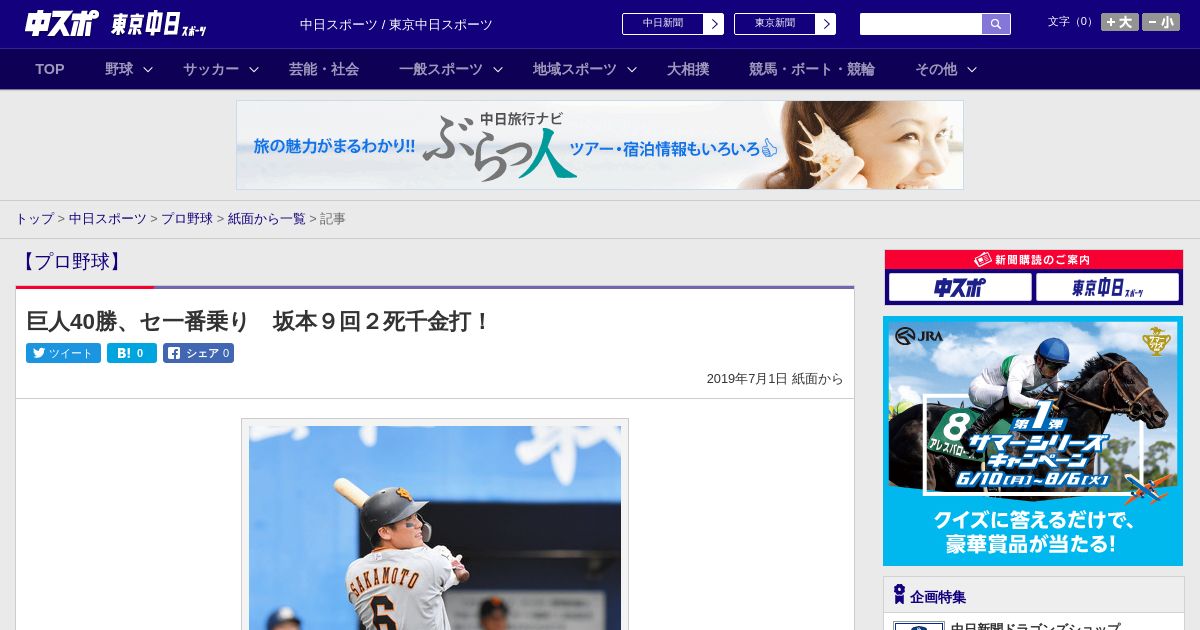Expand the 地域スポーツ dropdown chevron
The height and width of the screenshot is (630, 1200).
(632, 70)
